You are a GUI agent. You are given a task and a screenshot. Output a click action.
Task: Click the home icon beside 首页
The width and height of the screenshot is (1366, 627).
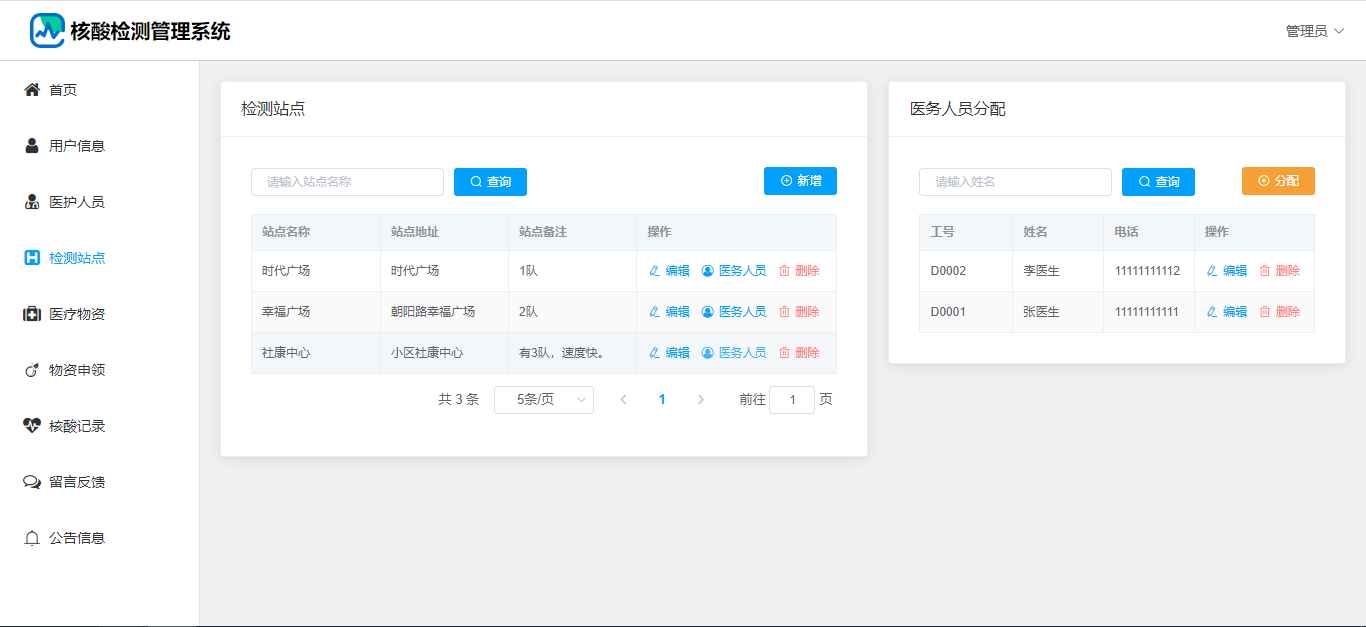[32, 90]
